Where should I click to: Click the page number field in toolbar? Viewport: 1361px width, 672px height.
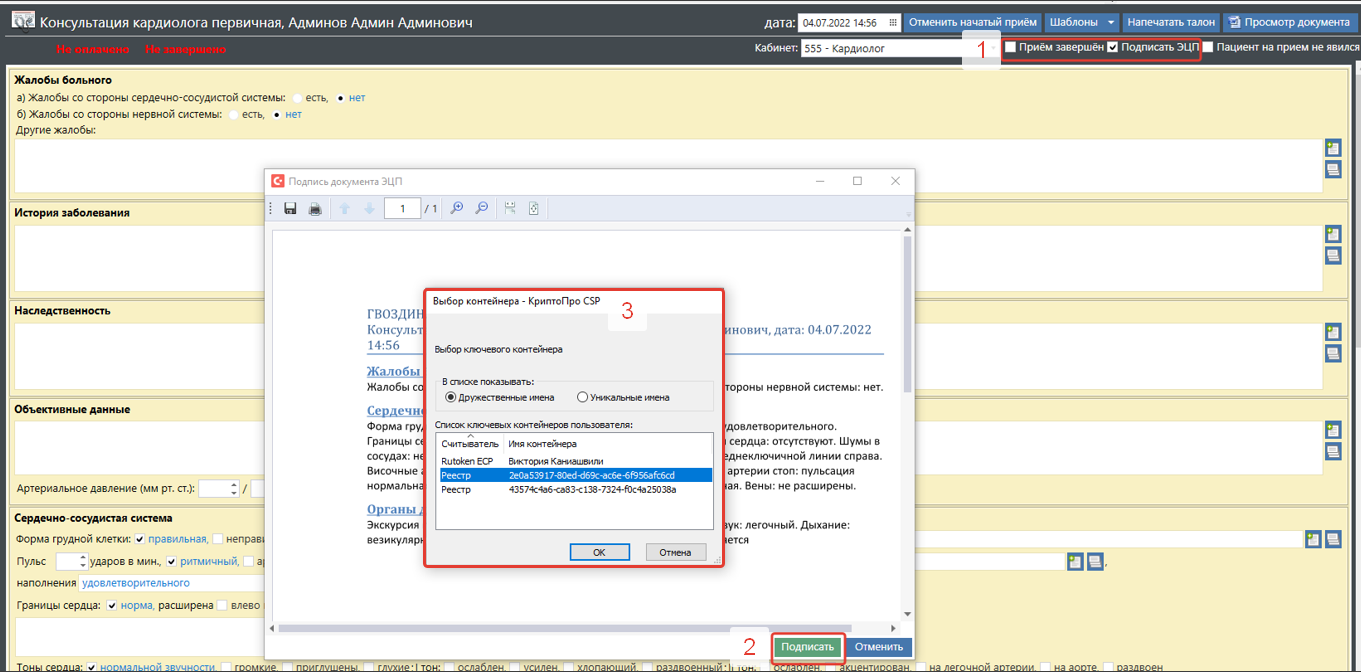click(402, 209)
